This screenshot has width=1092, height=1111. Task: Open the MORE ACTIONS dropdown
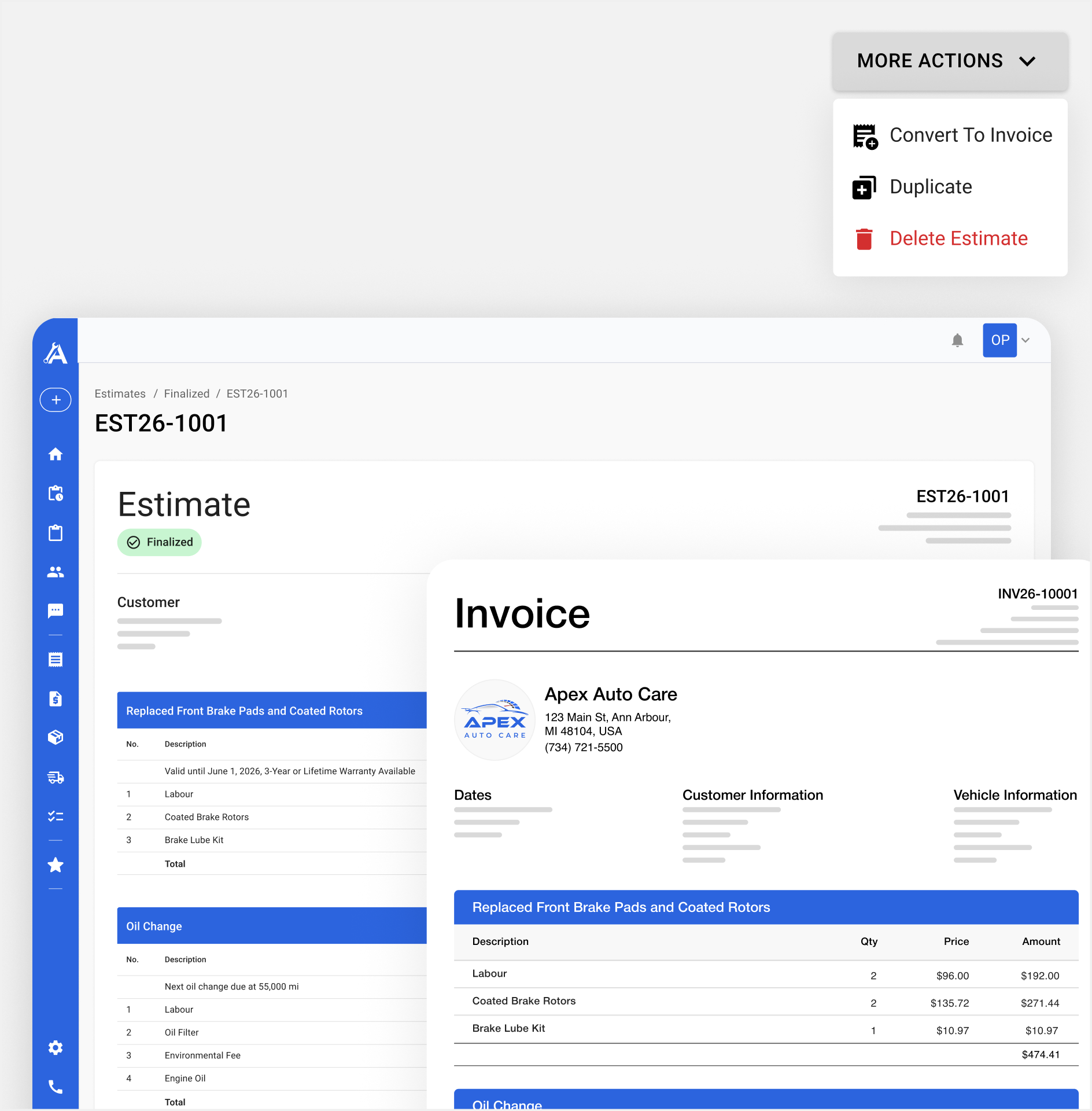coord(950,61)
